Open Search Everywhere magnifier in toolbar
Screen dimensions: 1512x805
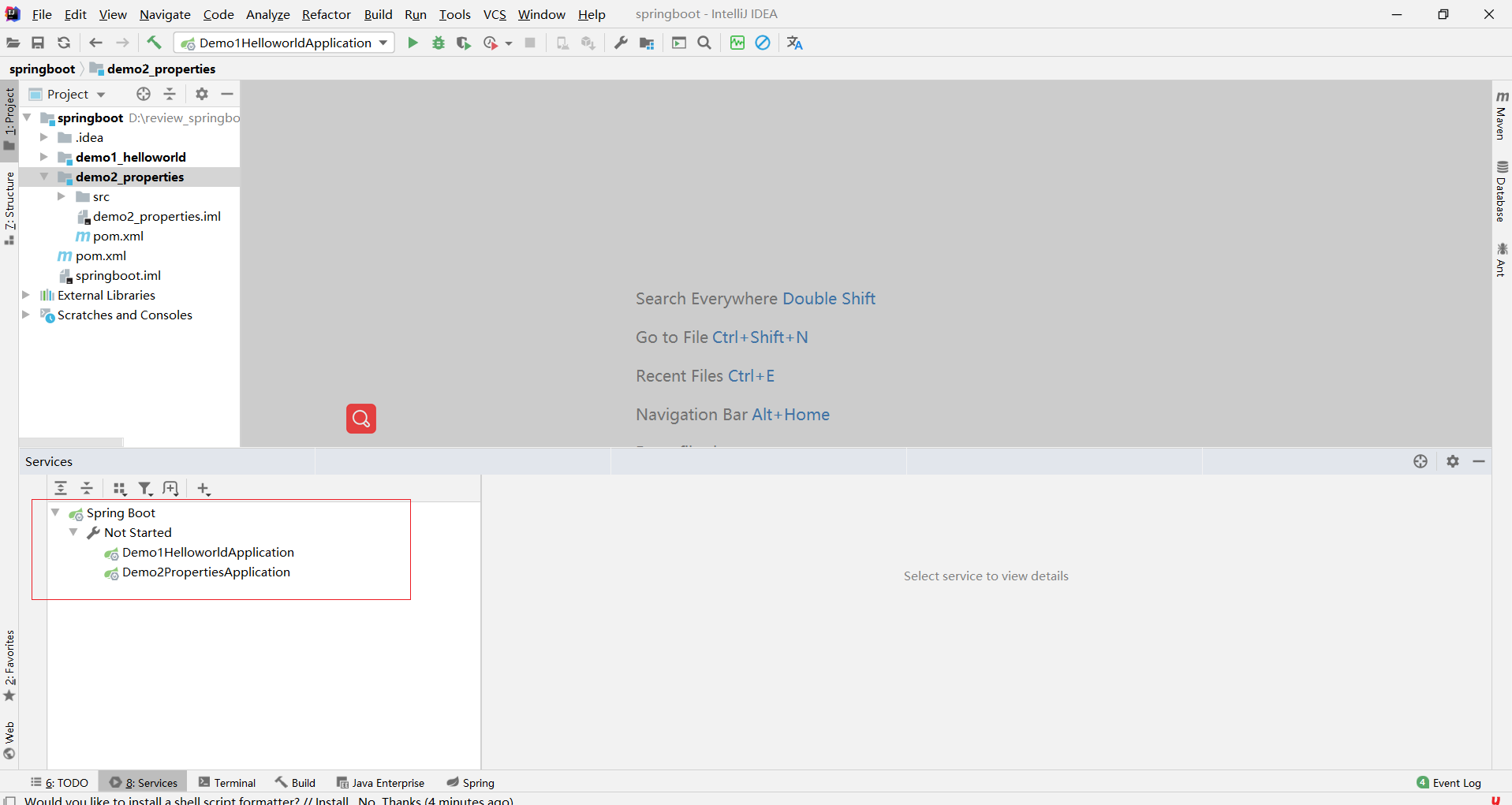(x=704, y=43)
